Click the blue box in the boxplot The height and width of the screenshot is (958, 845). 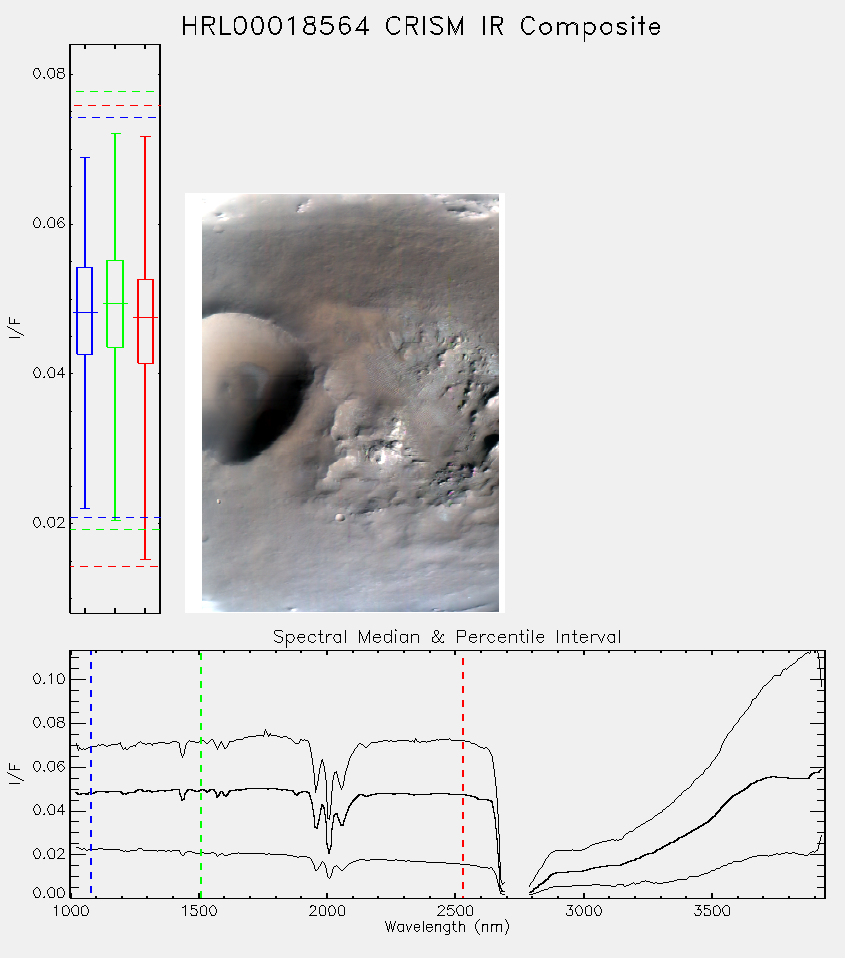pos(84,310)
